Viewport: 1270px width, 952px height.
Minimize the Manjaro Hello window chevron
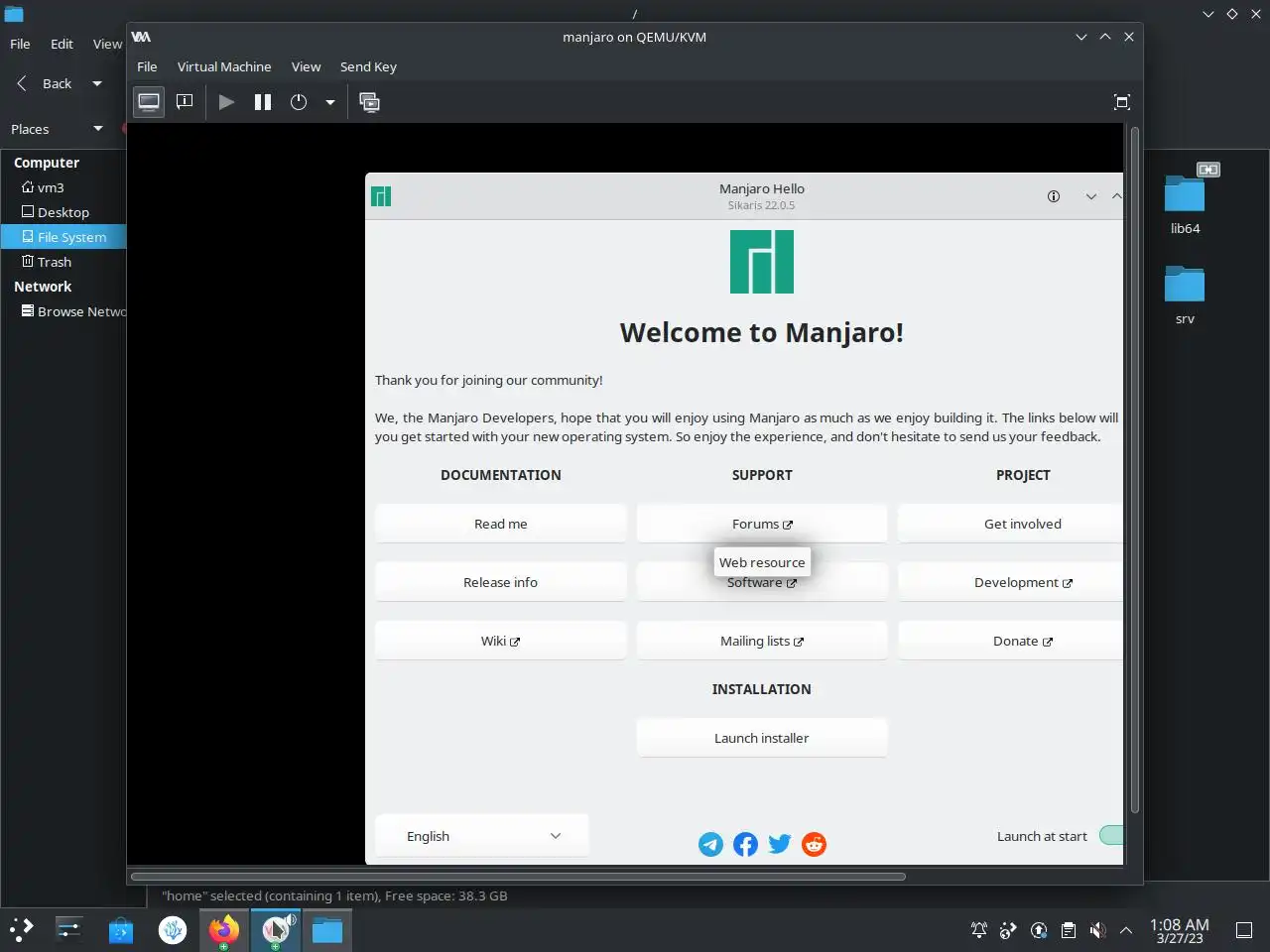1091,196
